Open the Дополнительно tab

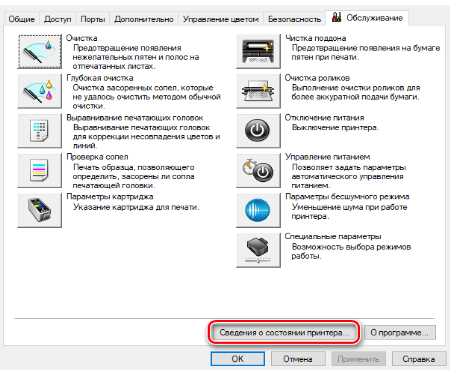(144, 19)
